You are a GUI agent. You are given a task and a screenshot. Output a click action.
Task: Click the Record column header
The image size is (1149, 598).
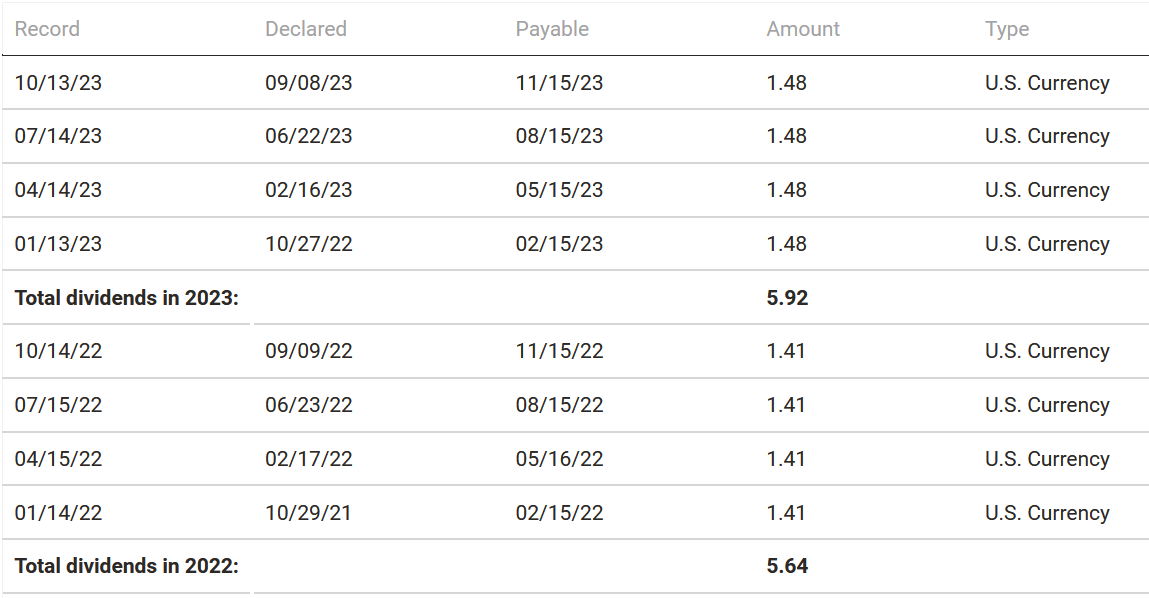point(47,29)
